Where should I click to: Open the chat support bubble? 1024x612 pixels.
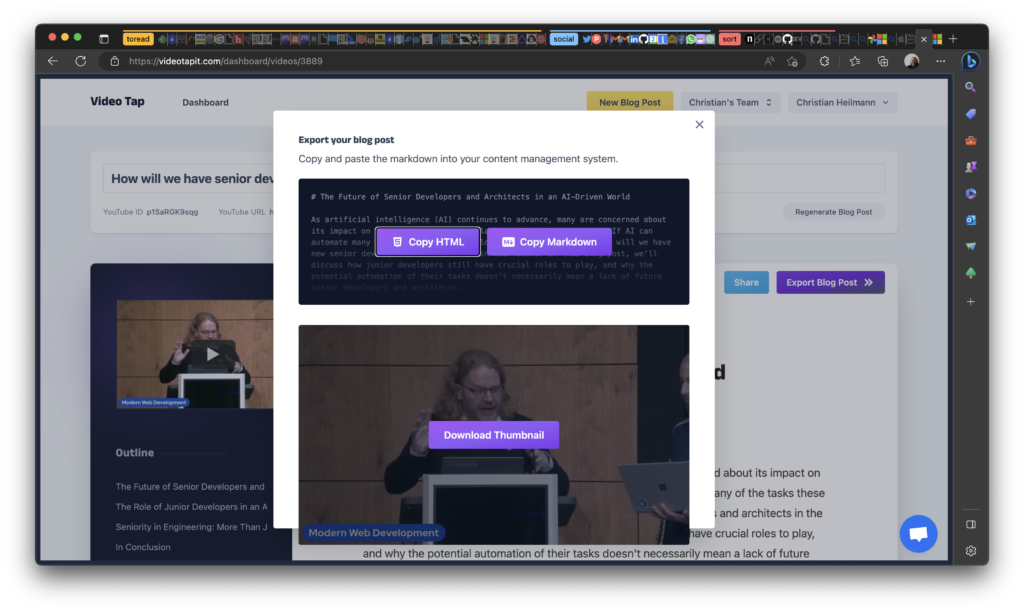[918, 534]
